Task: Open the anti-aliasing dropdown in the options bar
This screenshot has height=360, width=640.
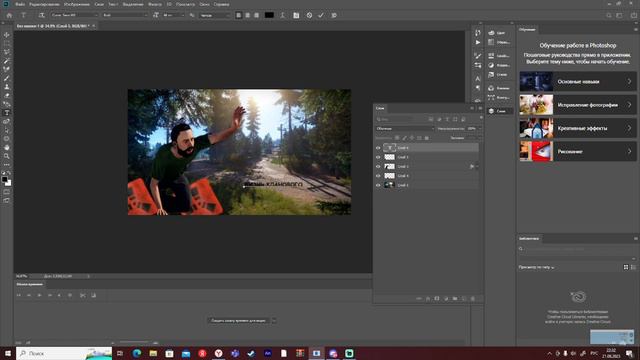Action: (215, 15)
